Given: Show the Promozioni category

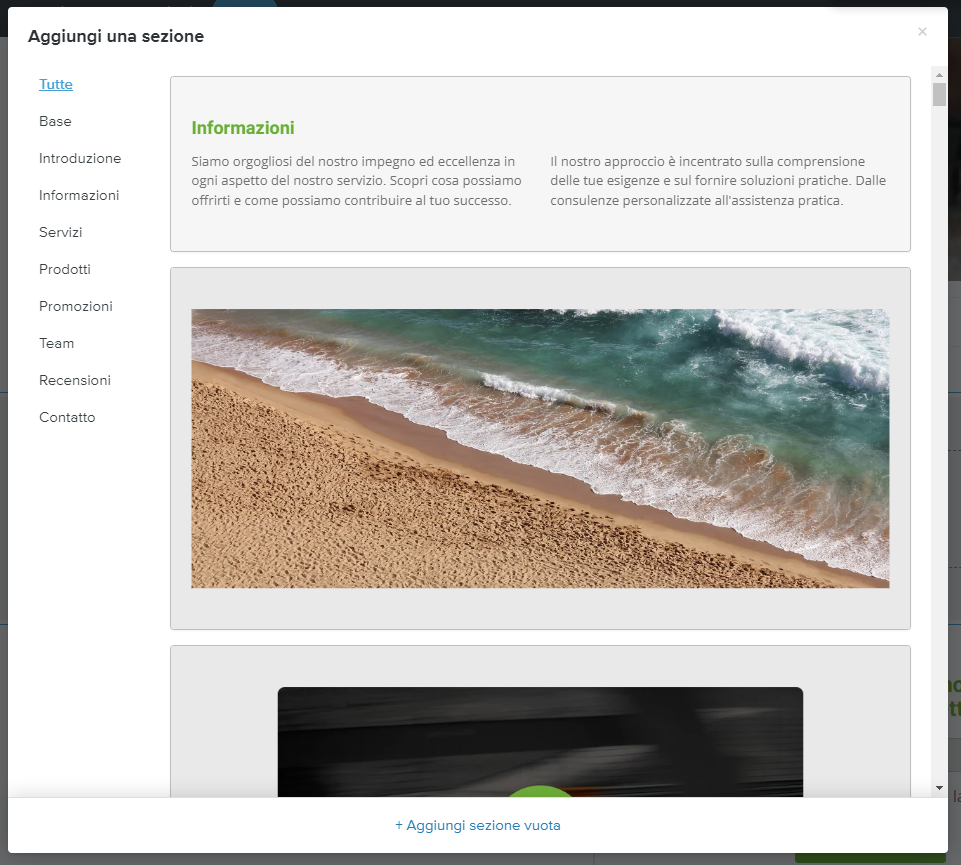Looking at the screenshot, I should pyautogui.click(x=75, y=306).
